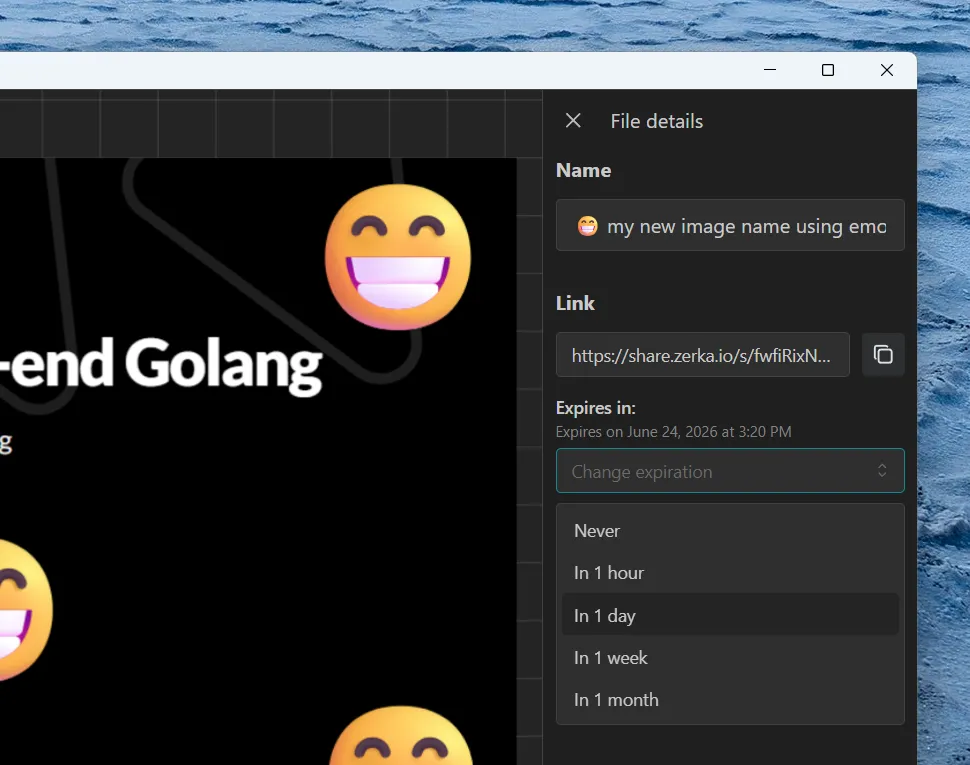This screenshot has width=970, height=765.
Task: Click the large grinning emoji in image
Action: pos(398,257)
